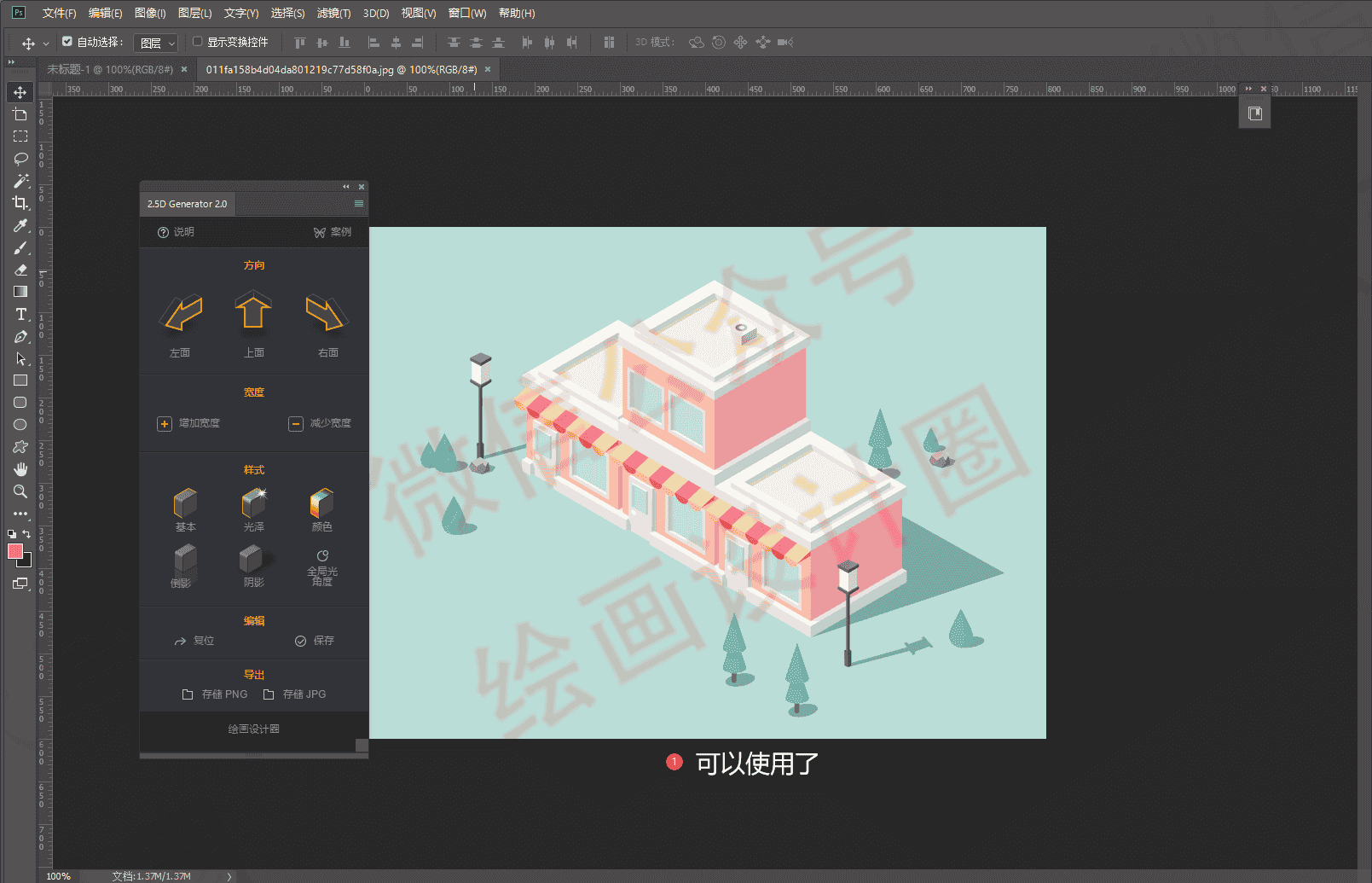Viewport: 1372px width, 883px height.
Task: Click the 复位 reset button
Action: 194,641
